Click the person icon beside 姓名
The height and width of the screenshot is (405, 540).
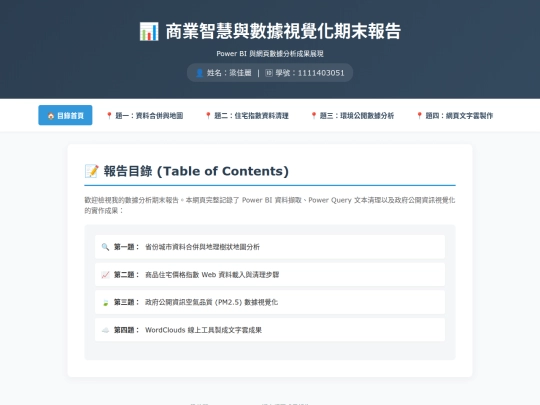(199, 73)
